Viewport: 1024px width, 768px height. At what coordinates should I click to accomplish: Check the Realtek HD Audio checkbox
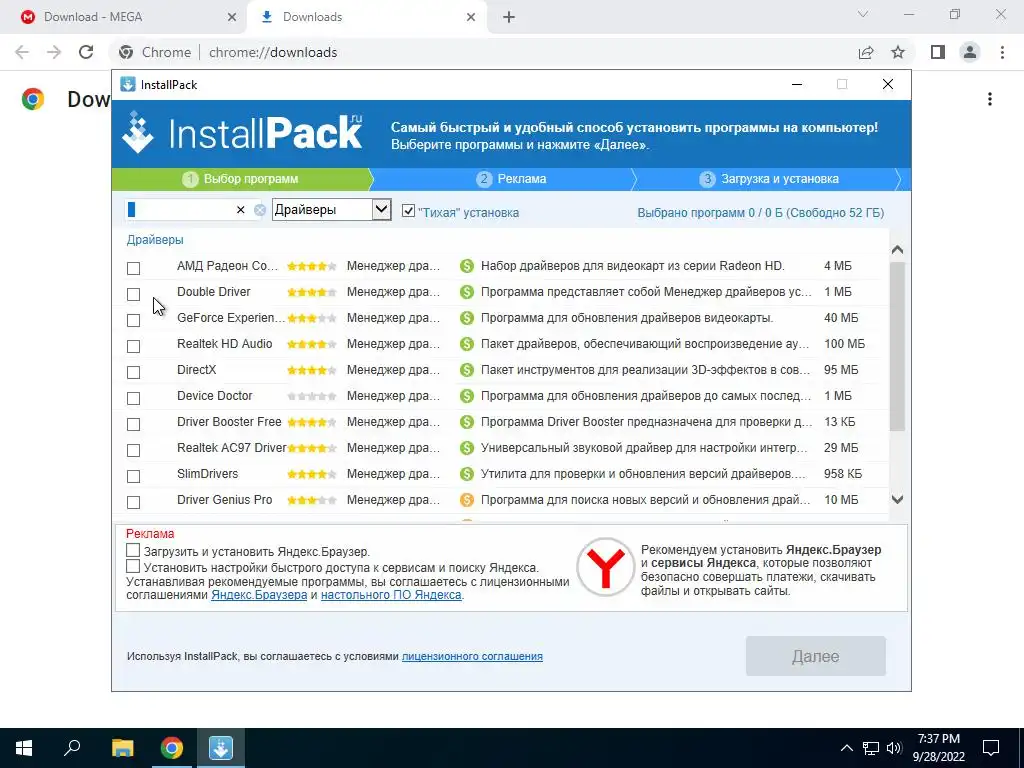pos(133,347)
